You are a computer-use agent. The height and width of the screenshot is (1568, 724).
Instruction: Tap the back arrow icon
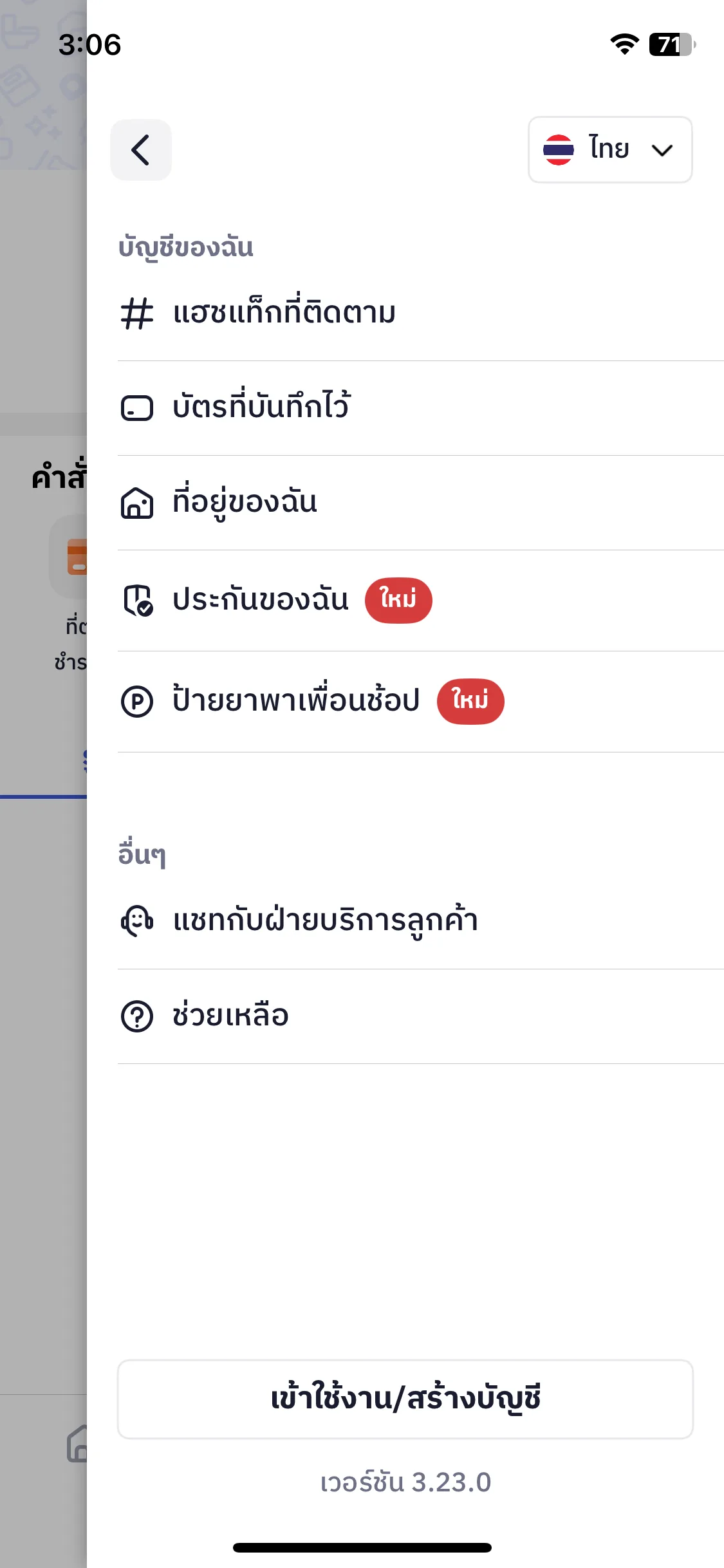pyautogui.click(x=141, y=150)
